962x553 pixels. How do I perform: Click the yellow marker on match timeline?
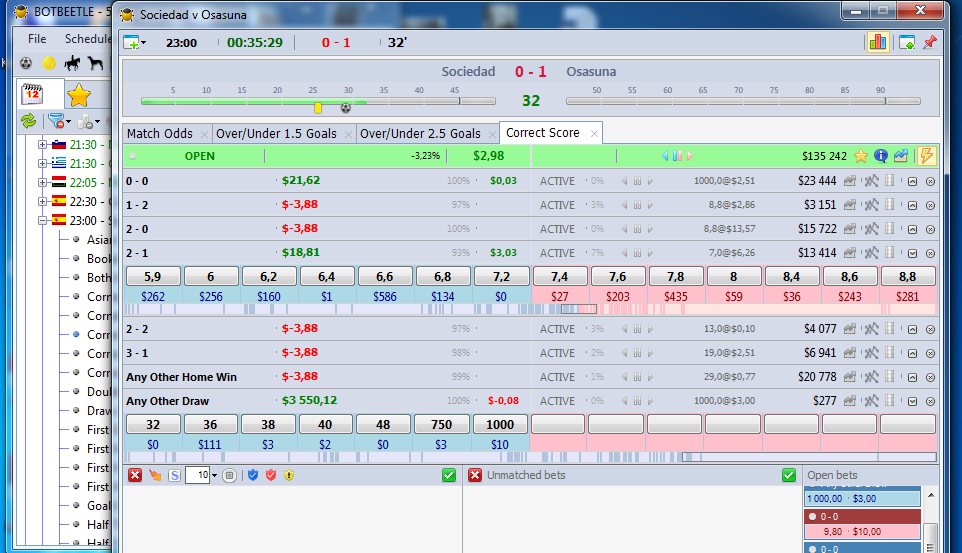pos(318,107)
